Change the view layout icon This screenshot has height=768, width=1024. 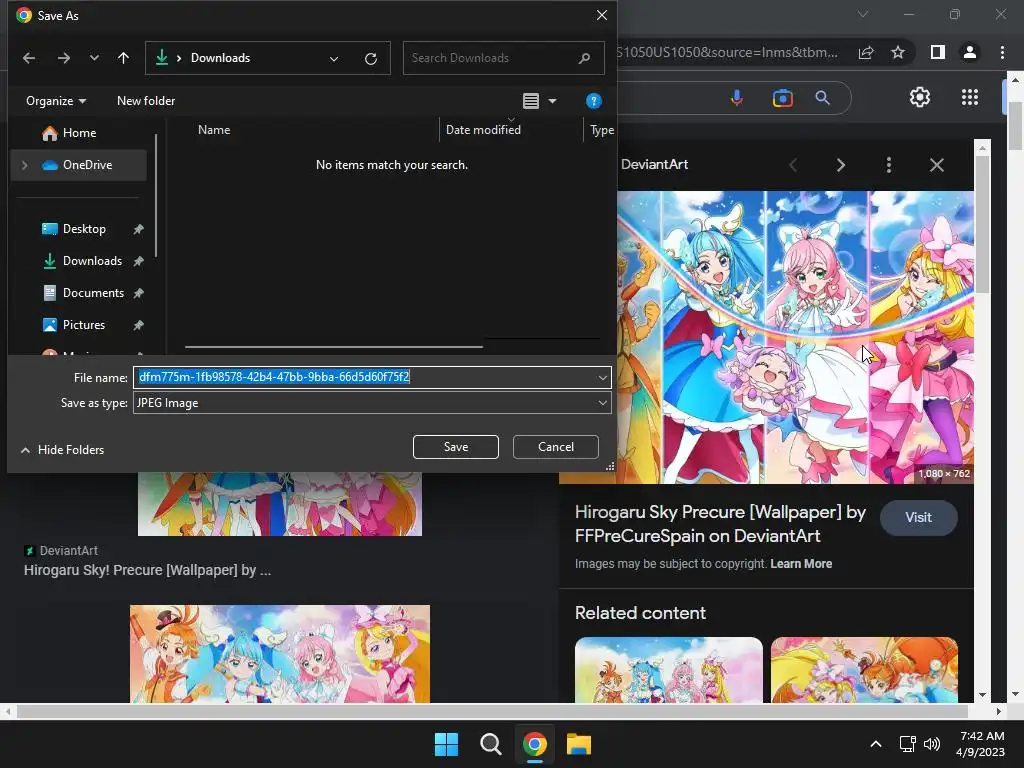[x=531, y=101]
